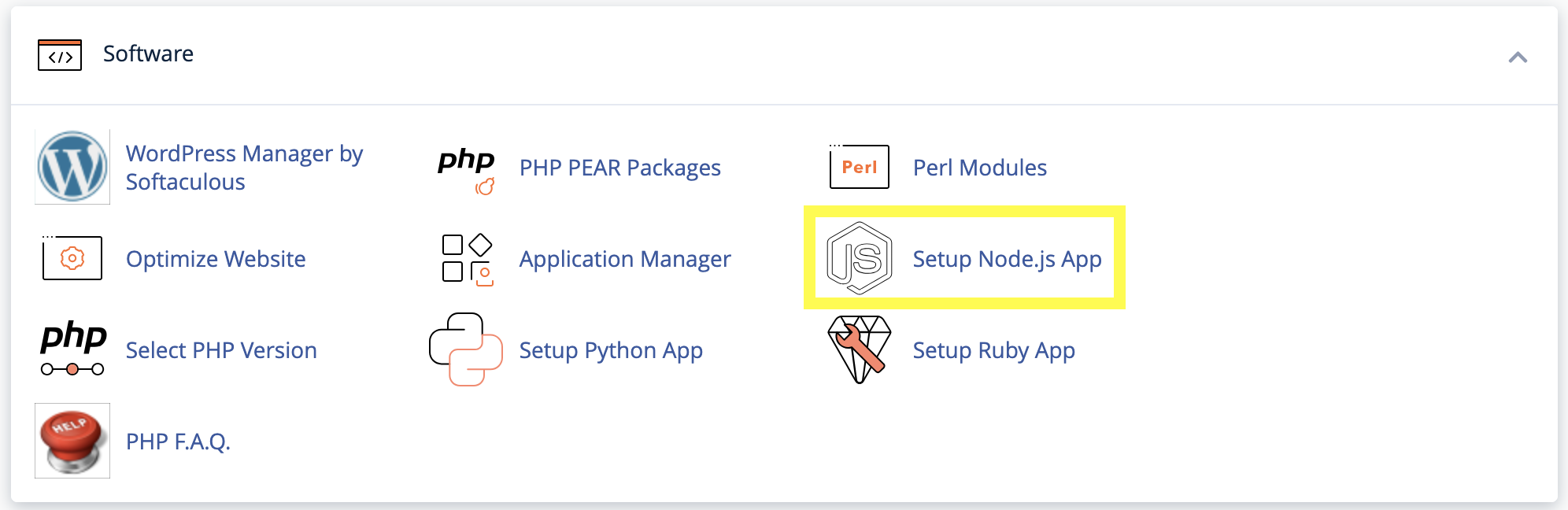This screenshot has width=1568, height=510.
Task: Click the Software section heading
Action: click(x=148, y=54)
